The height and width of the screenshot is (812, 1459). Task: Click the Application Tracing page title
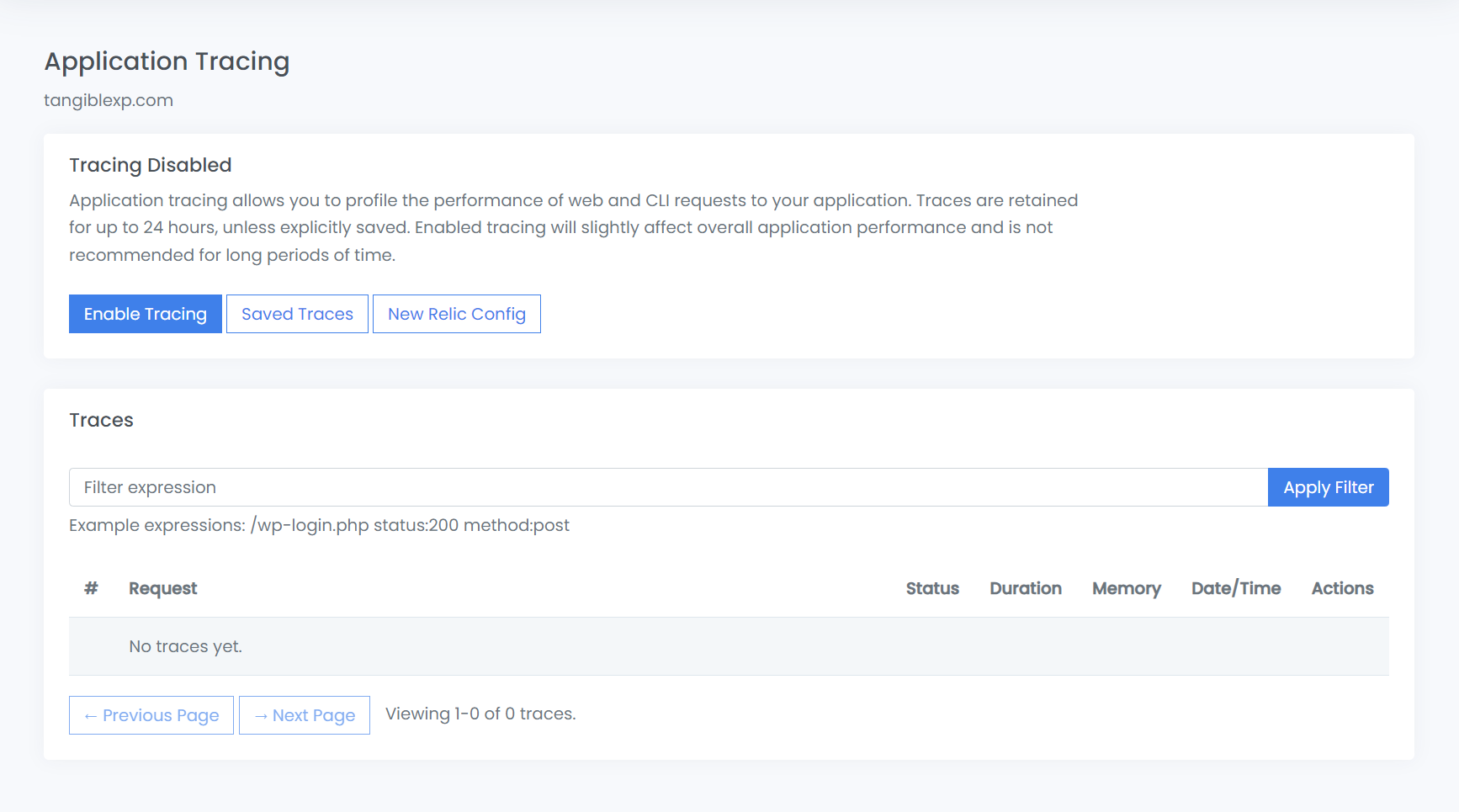(x=167, y=61)
